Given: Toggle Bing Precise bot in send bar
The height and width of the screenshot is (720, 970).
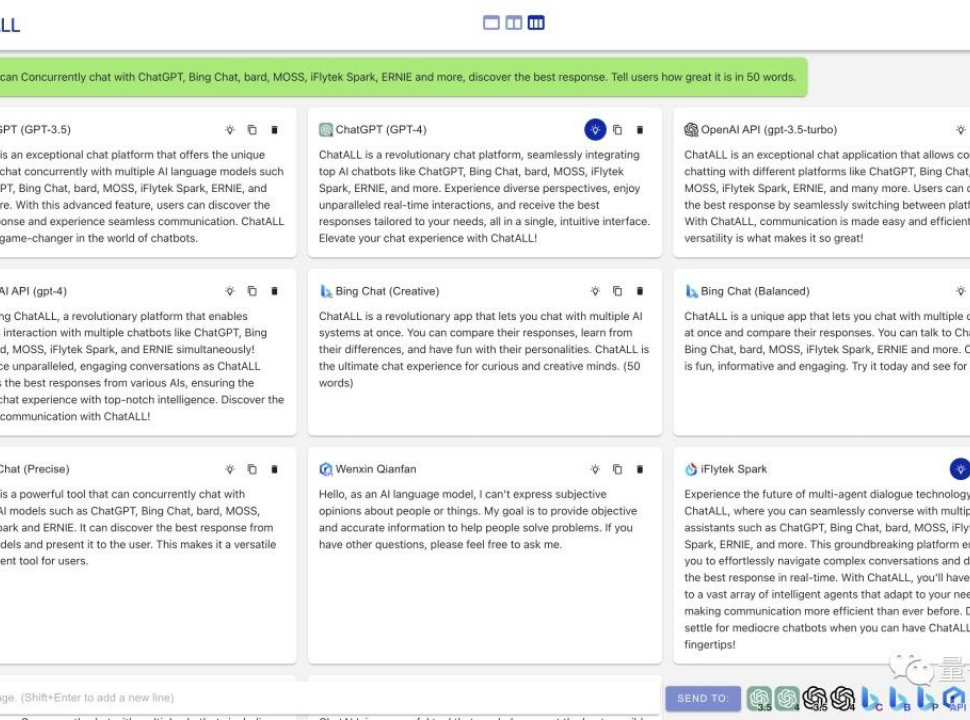Looking at the screenshot, I should 927,698.
